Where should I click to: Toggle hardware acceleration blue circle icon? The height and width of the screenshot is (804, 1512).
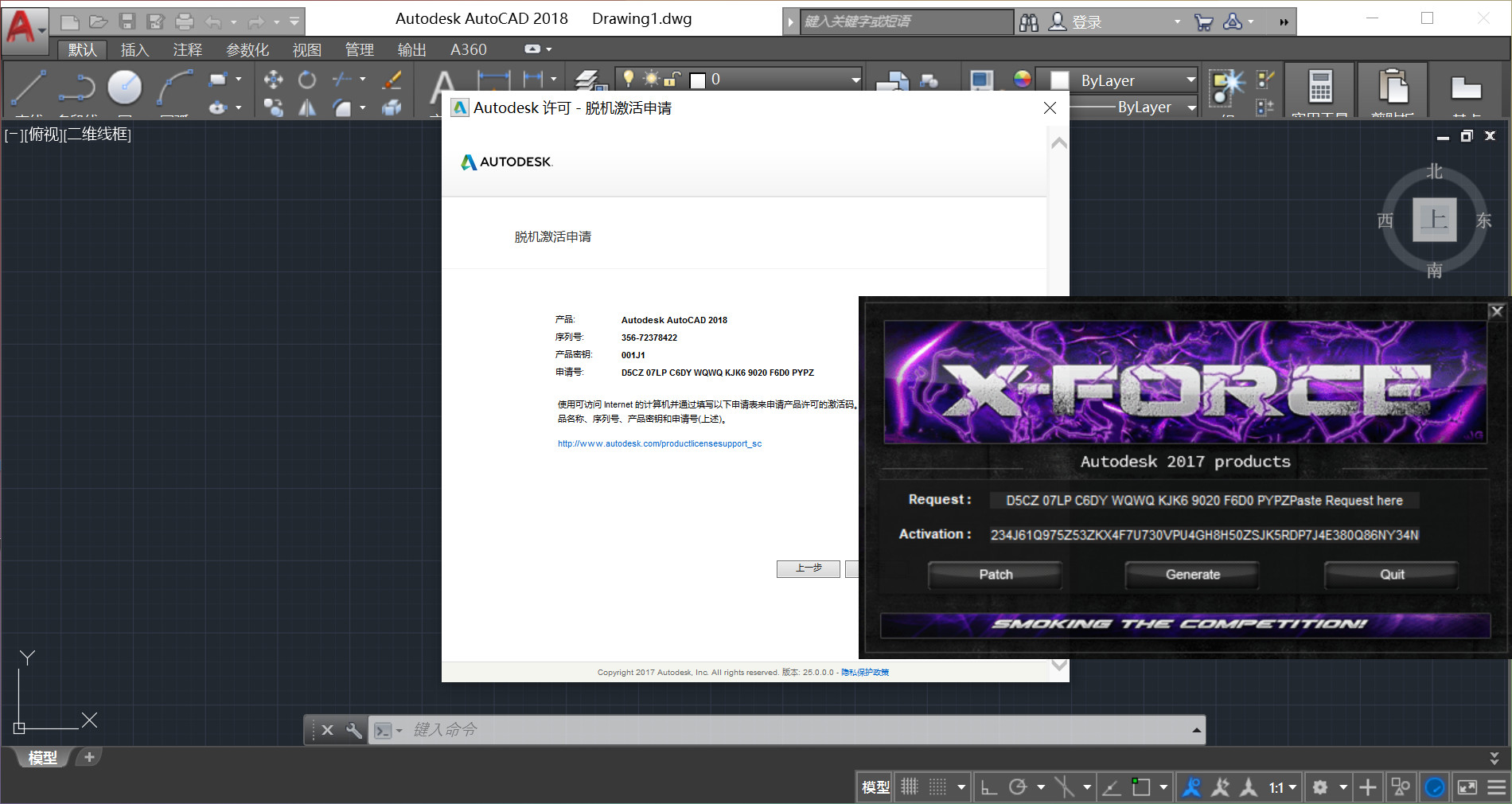[x=1435, y=787]
